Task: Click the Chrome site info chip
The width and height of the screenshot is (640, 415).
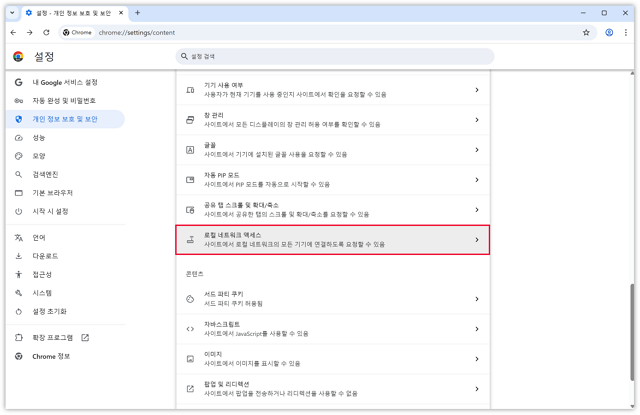Action: pyautogui.click(x=78, y=33)
